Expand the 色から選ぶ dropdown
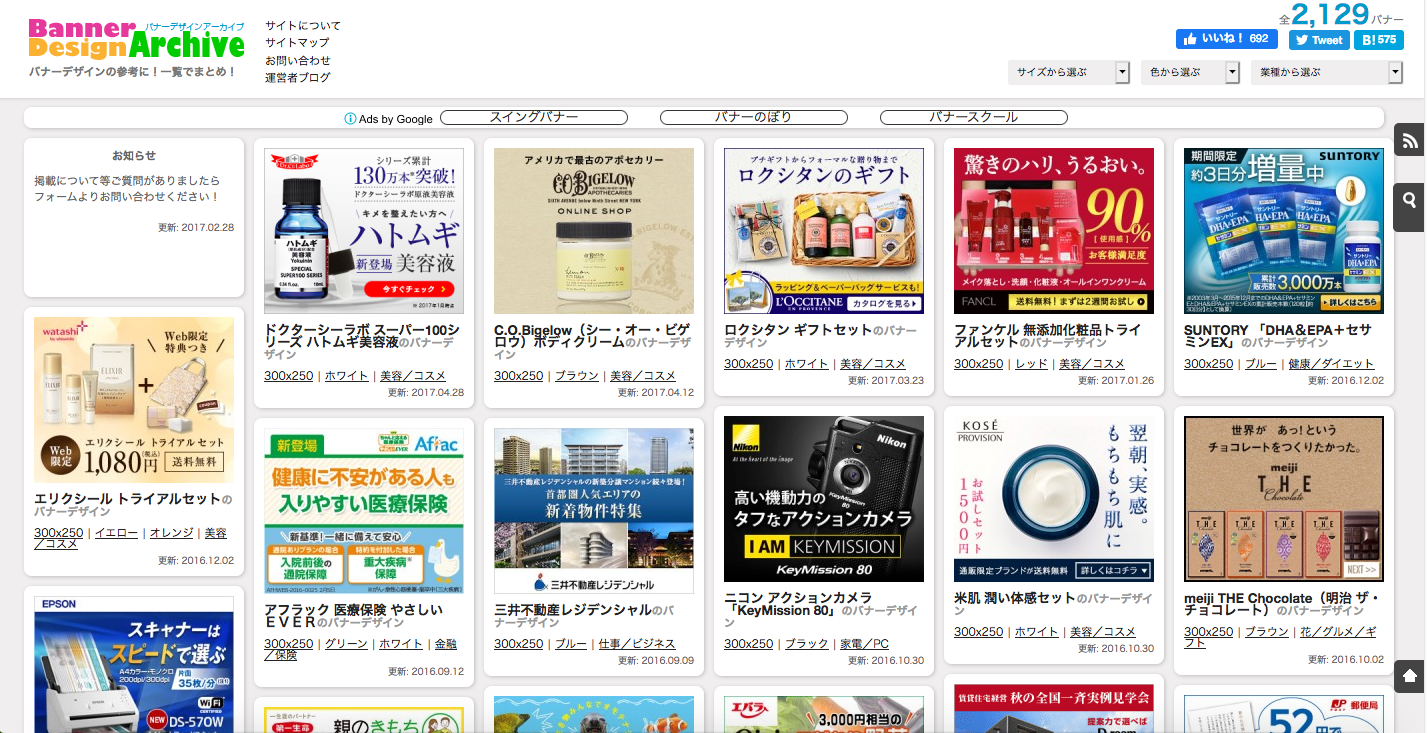This screenshot has width=1427, height=733. pyautogui.click(x=1191, y=72)
